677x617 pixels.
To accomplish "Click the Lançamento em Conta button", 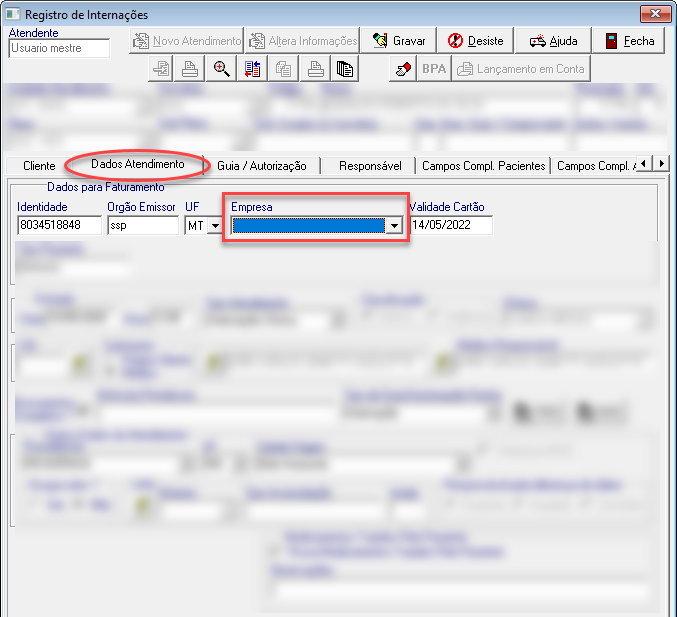I will coord(521,69).
